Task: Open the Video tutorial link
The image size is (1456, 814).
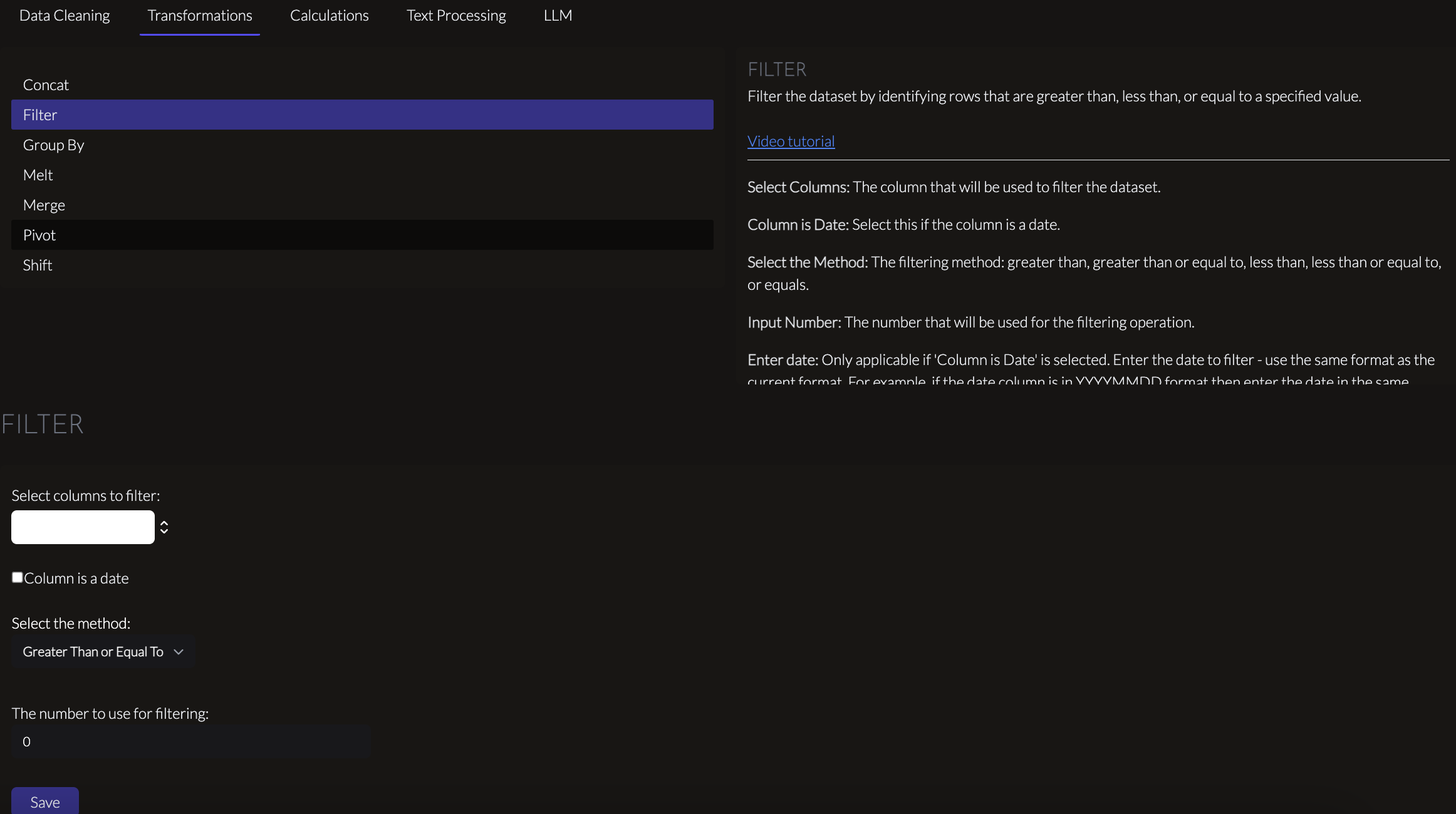Action: (791, 141)
